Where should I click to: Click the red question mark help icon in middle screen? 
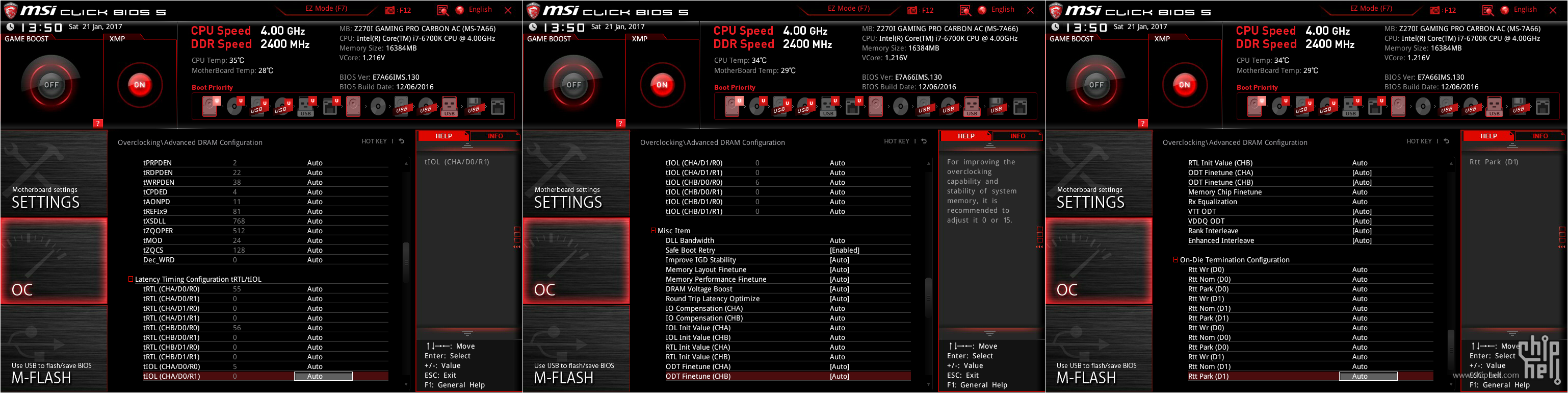point(620,123)
